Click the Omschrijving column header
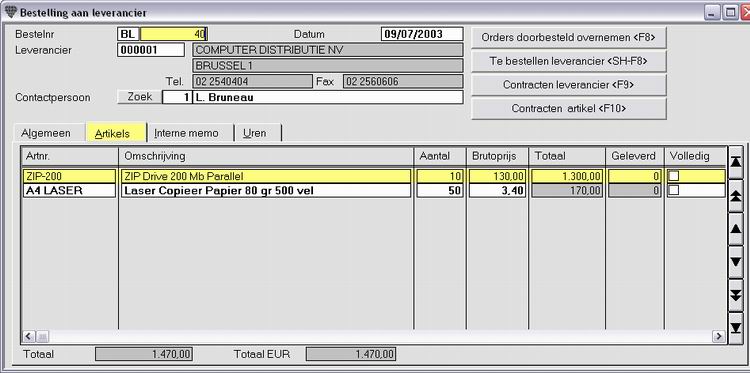Screen dimensions: 750x373 266,156
